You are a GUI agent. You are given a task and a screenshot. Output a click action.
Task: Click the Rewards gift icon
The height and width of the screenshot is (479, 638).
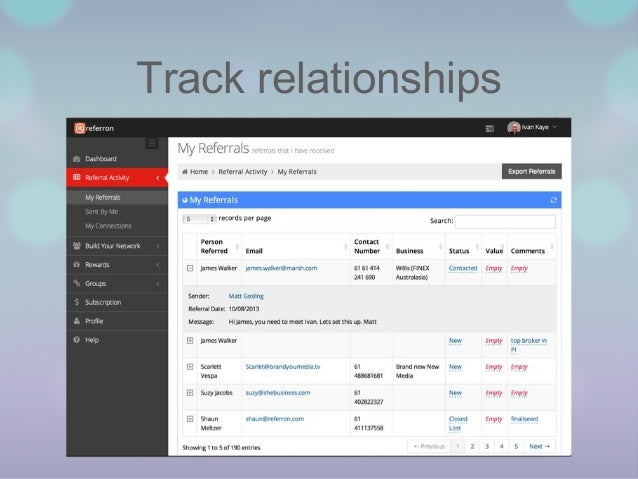[x=76, y=265]
